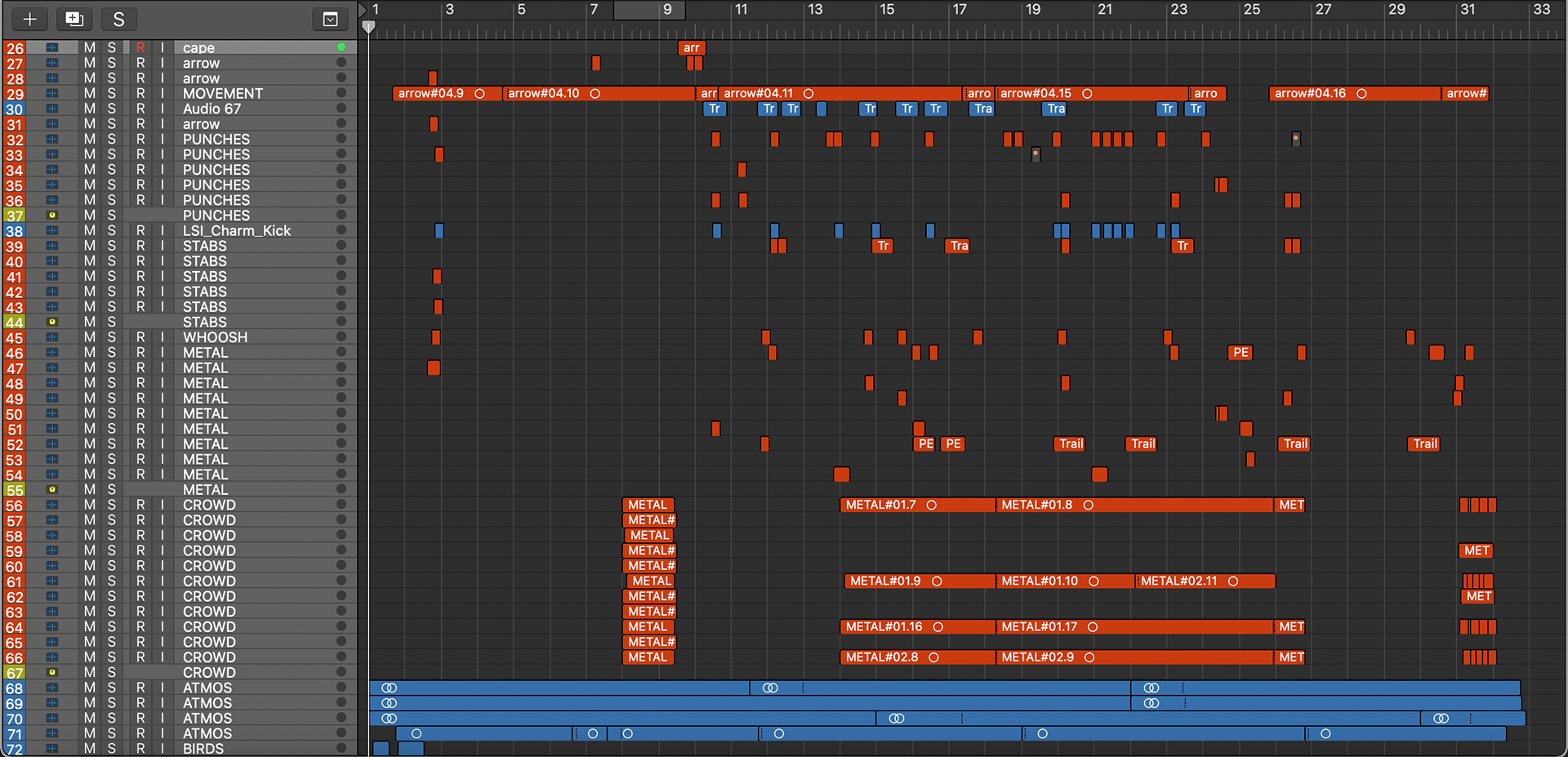Viewport: 1568px width, 757px height.
Task: Click the stack icon on CROWD track 67
Action: click(x=52, y=673)
